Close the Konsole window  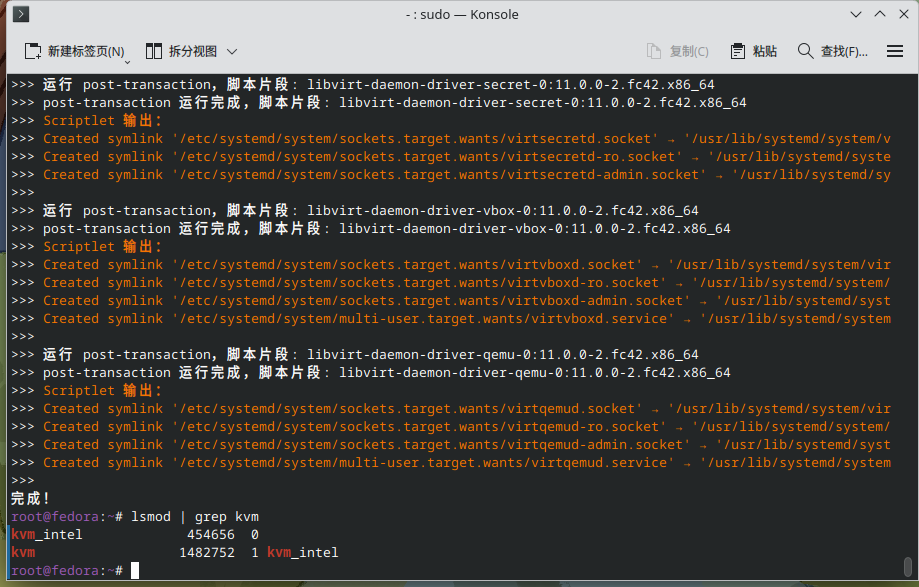(x=904, y=14)
